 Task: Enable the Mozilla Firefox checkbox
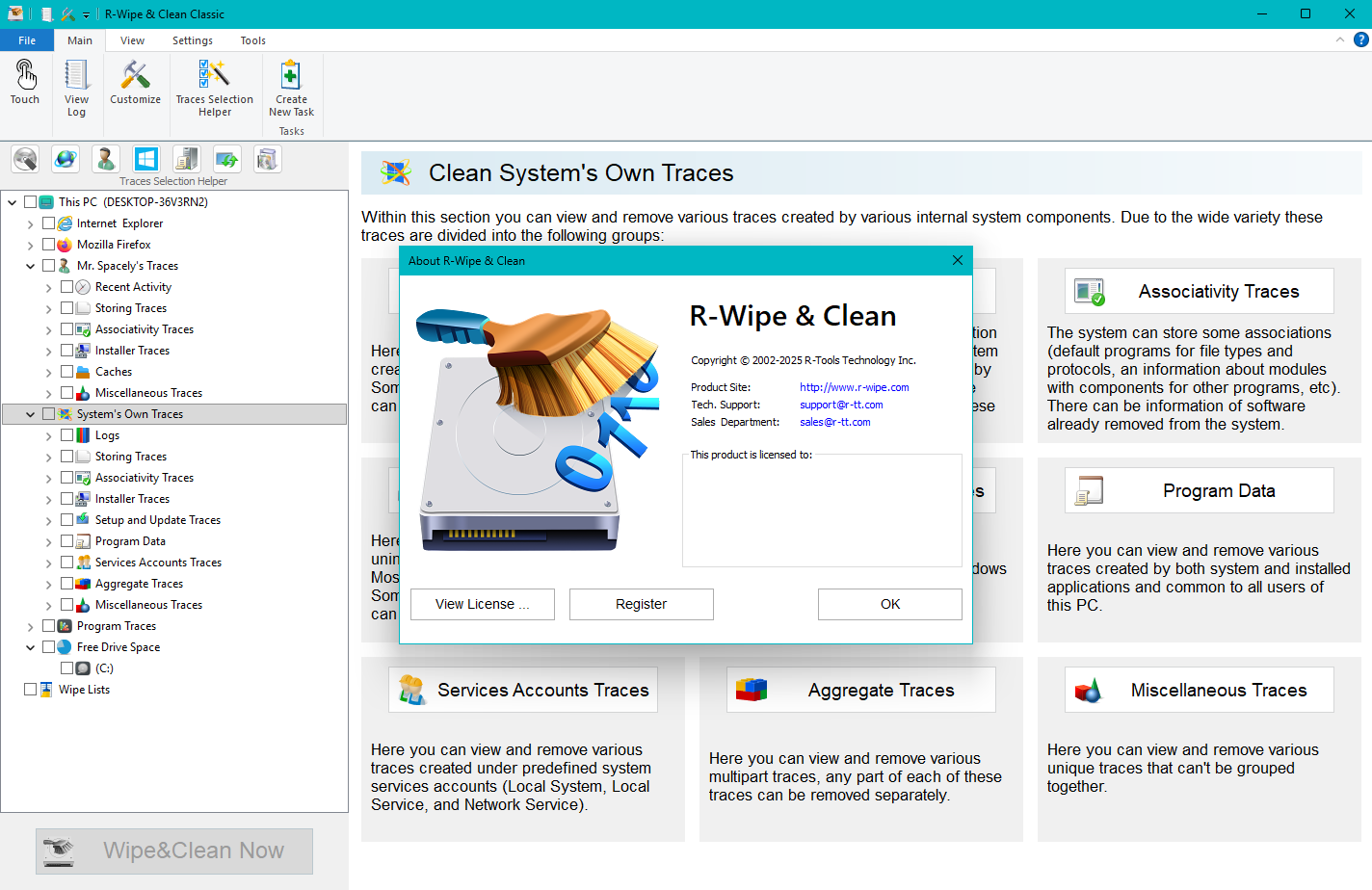point(48,245)
